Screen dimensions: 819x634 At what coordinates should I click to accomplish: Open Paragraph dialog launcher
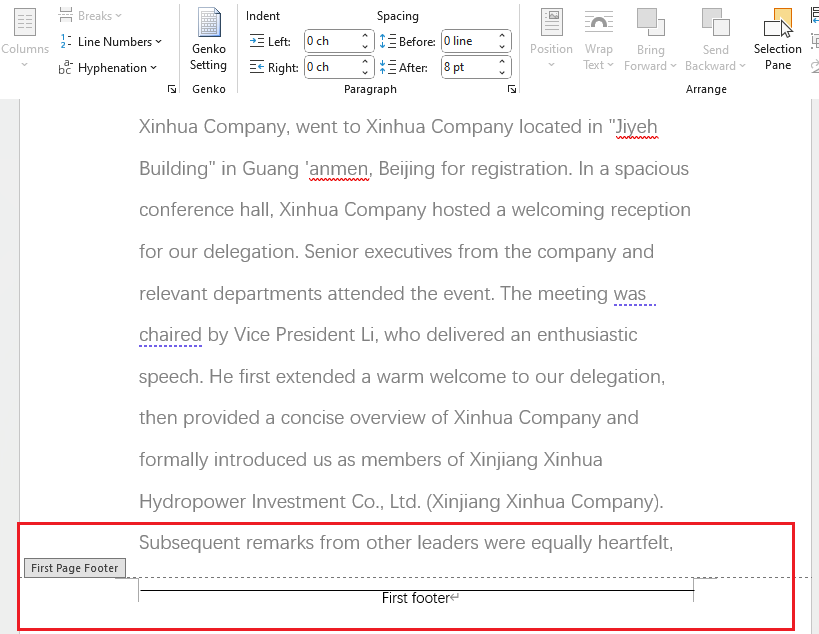point(512,89)
